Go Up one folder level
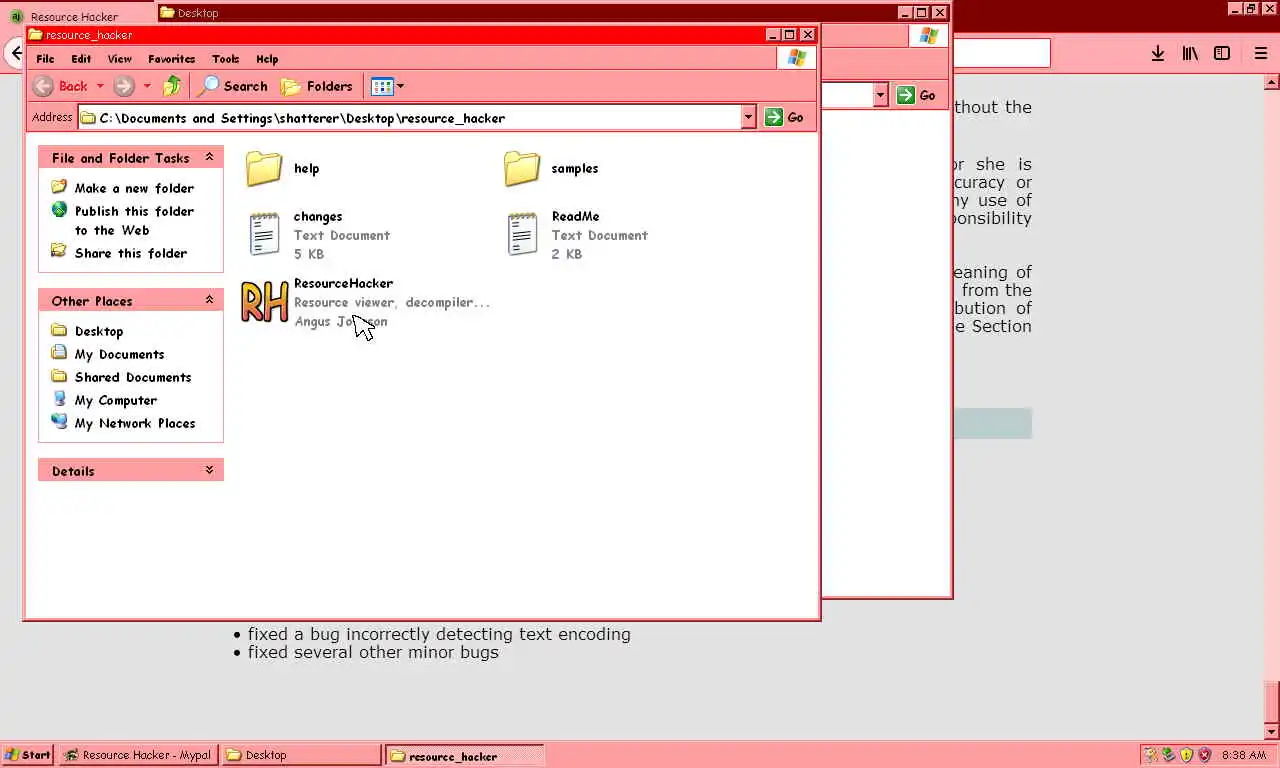Viewport: 1280px width, 768px height. pos(173,86)
